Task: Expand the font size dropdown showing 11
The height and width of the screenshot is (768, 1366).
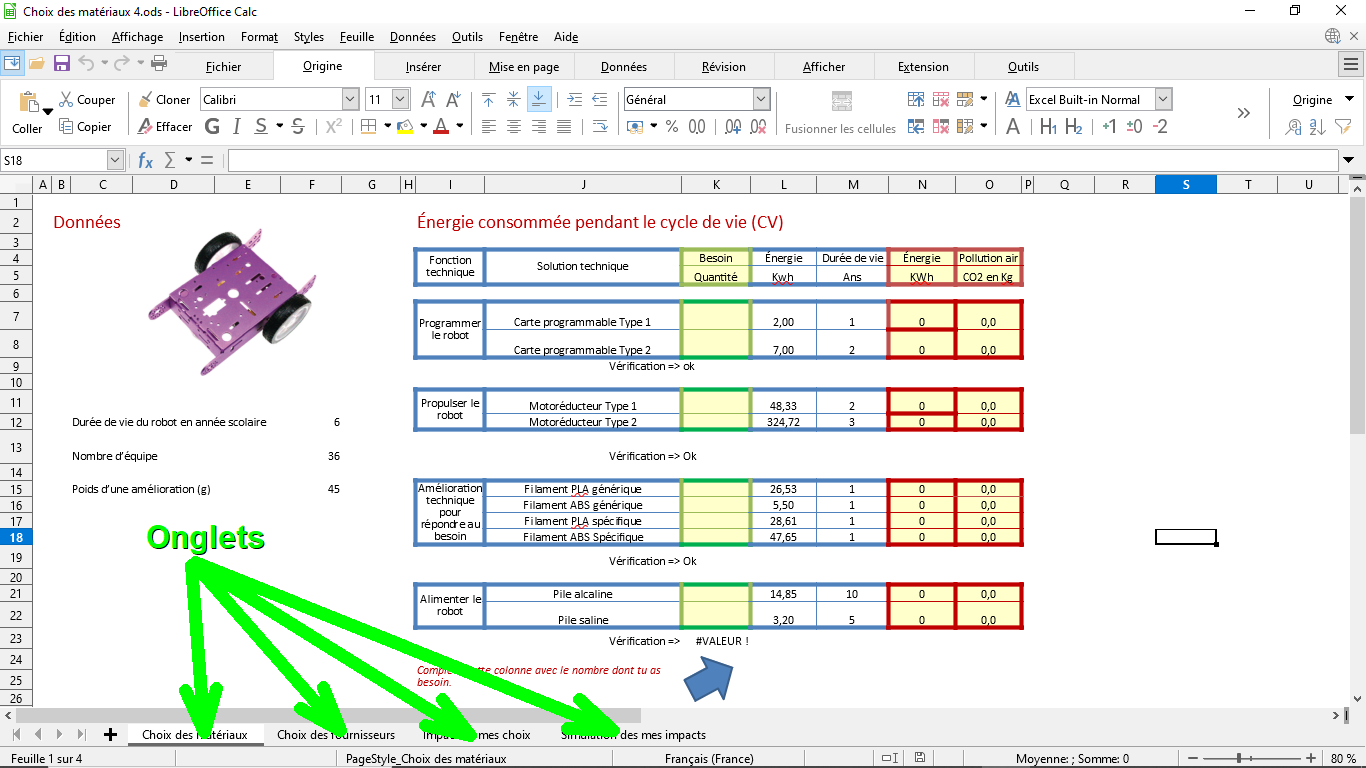Action: (x=401, y=100)
